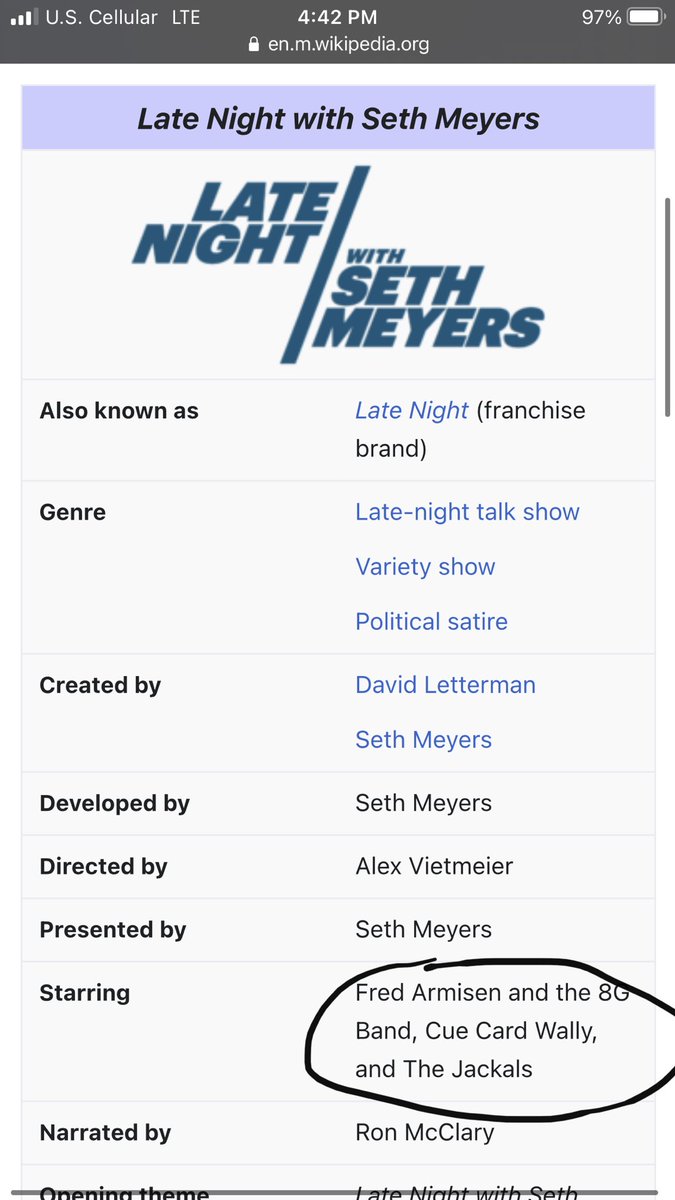This screenshot has width=675, height=1200.
Task: Open the David Letterman creator link
Action: click(445, 685)
